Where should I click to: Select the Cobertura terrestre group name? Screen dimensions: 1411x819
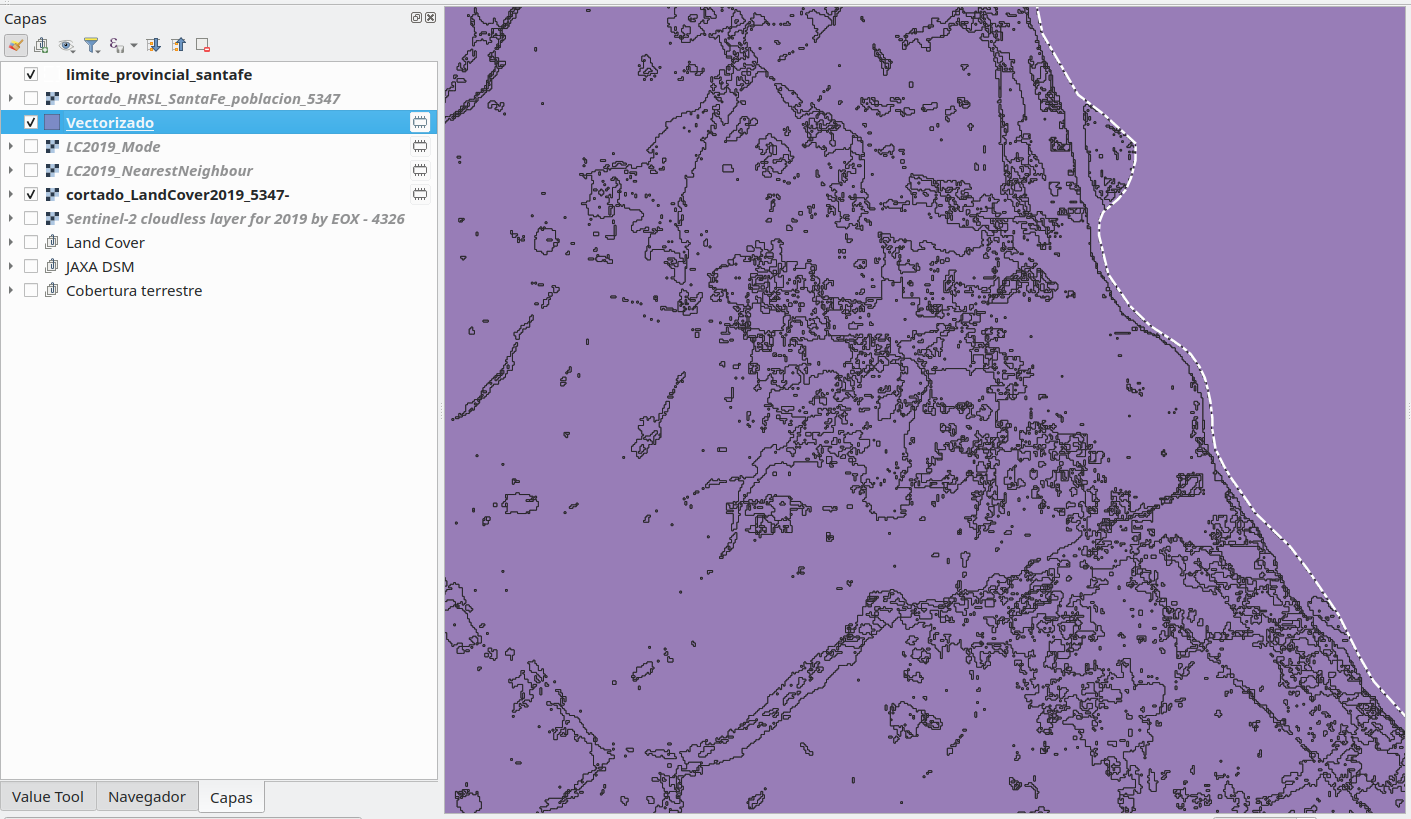tap(134, 290)
